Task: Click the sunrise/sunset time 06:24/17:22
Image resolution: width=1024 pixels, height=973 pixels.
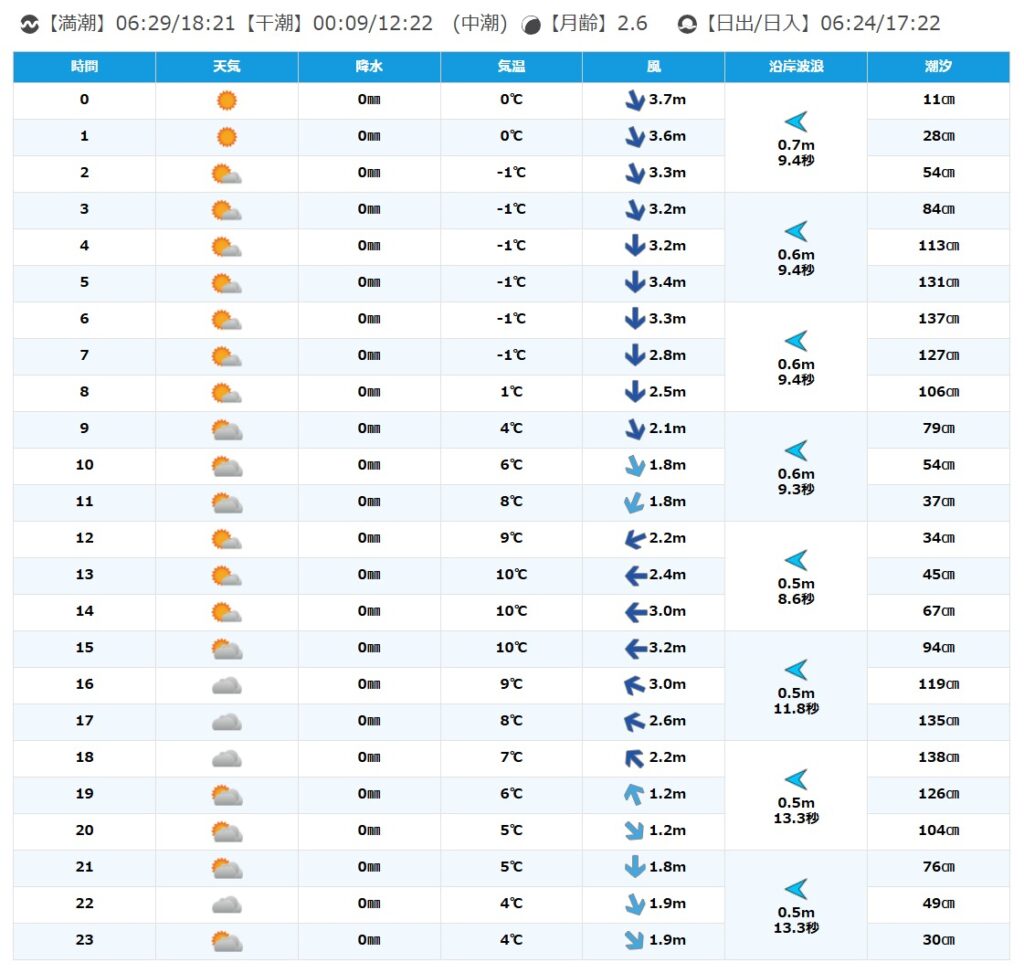Action: 880,24
